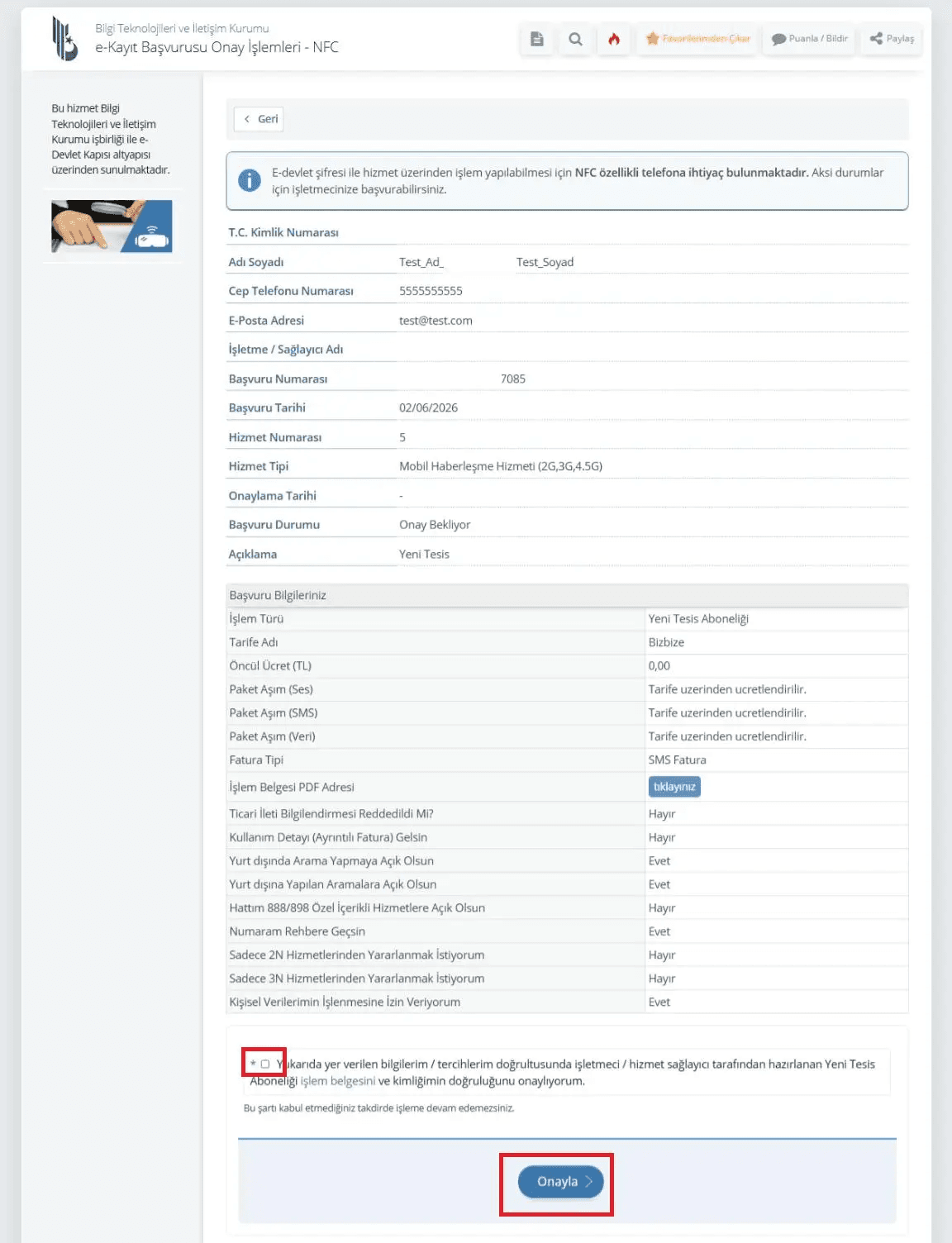The image size is (952, 1243).
Task: Click the back chevron in Geri
Action: (x=247, y=119)
